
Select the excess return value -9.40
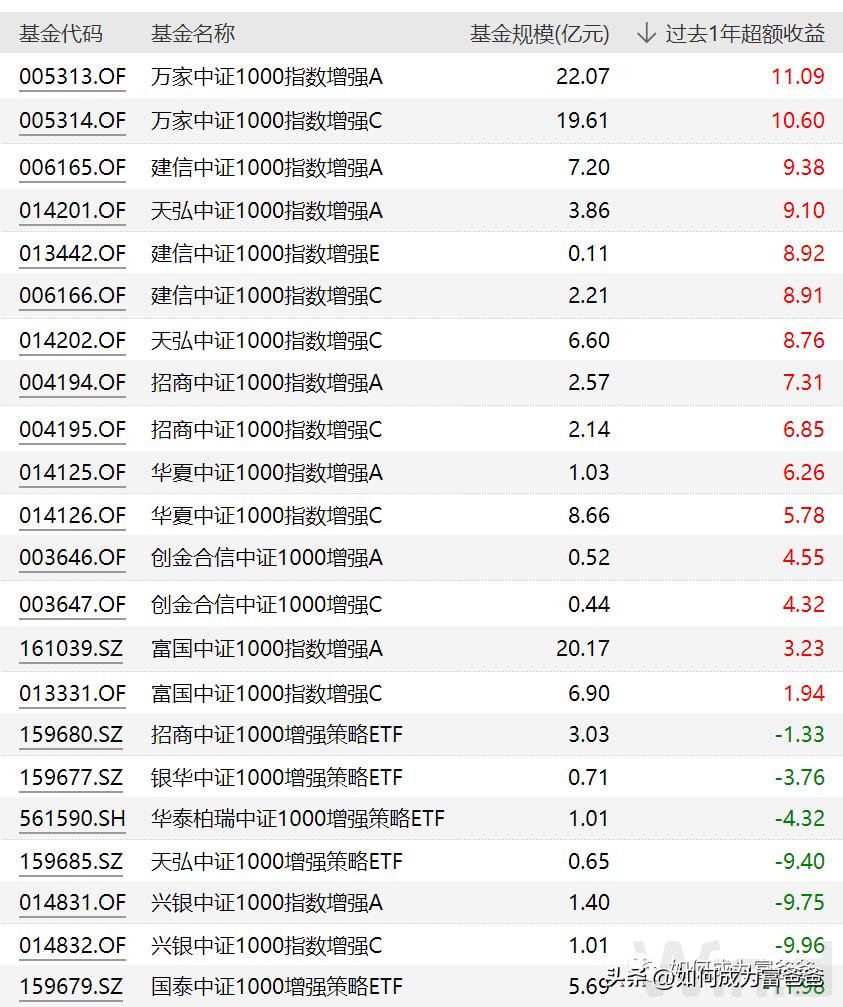799,861
